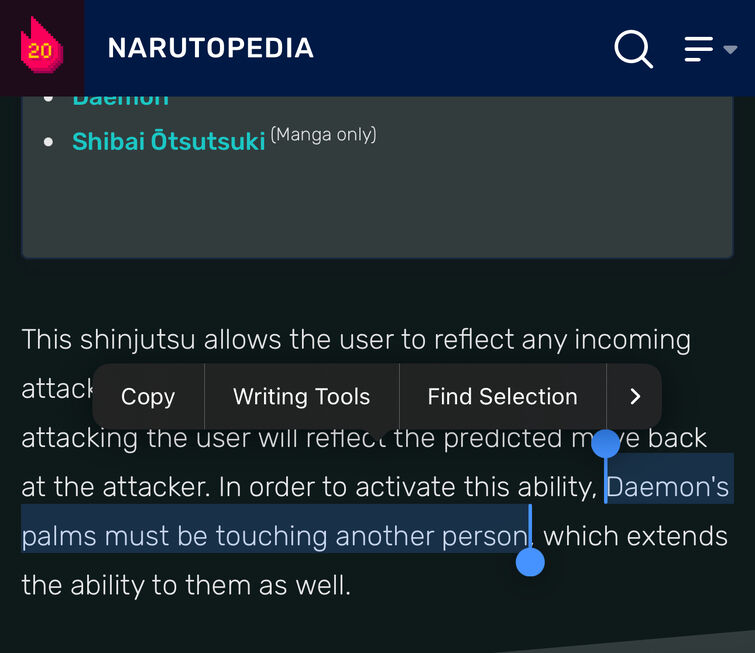Open the Fandom flame logo
Screen dimensions: 755x653
click(x=41, y=47)
